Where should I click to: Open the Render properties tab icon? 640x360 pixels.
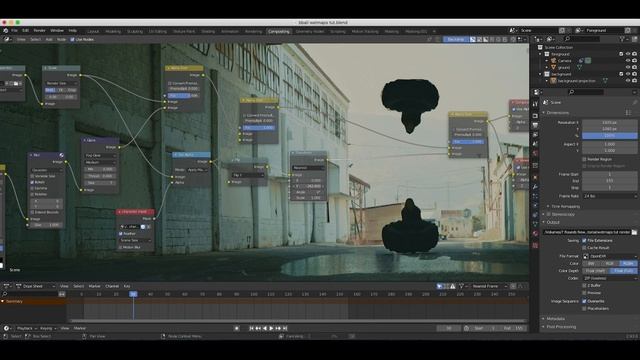pyautogui.click(x=535, y=116)
